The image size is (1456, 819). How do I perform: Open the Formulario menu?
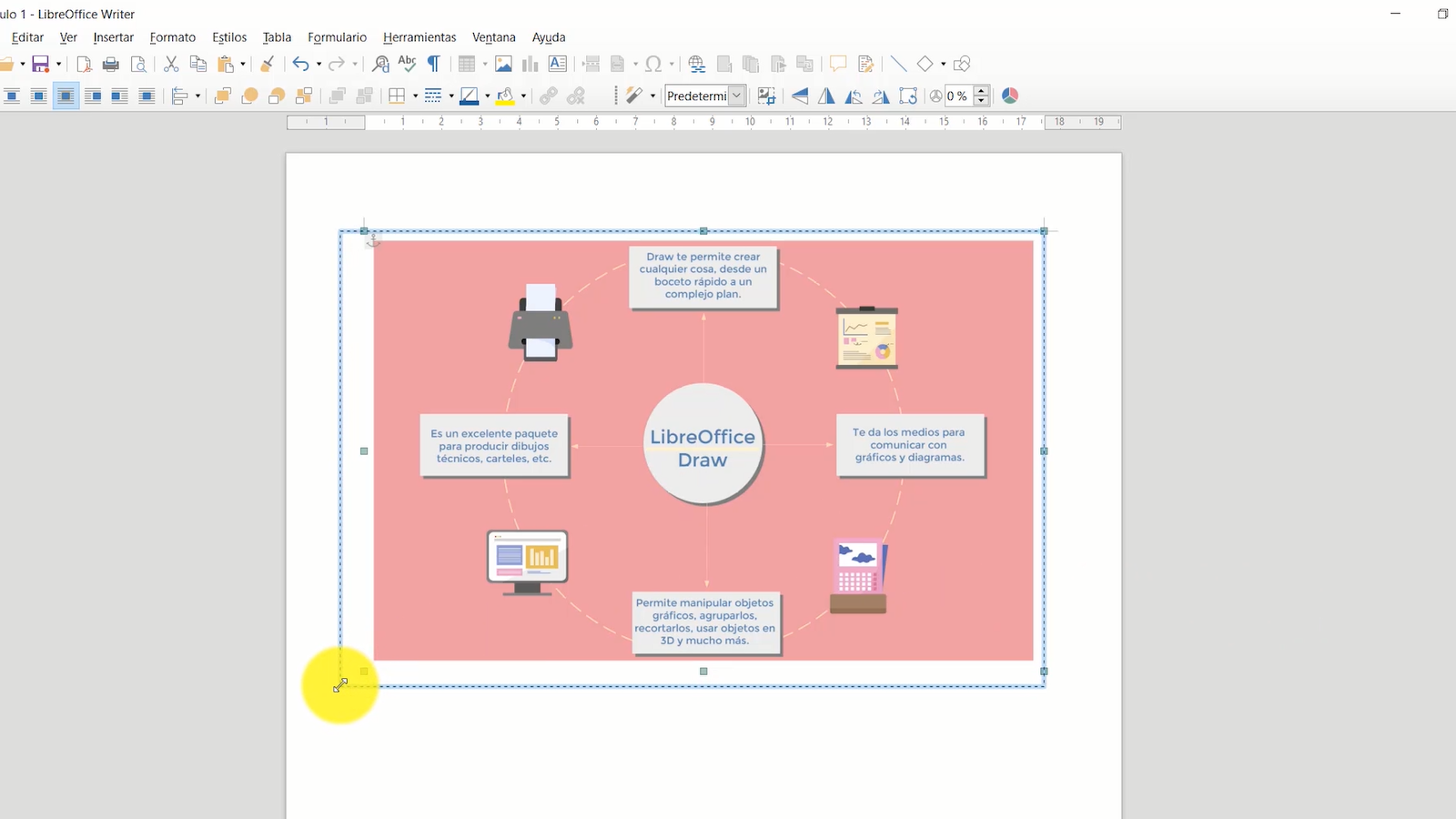337,37
